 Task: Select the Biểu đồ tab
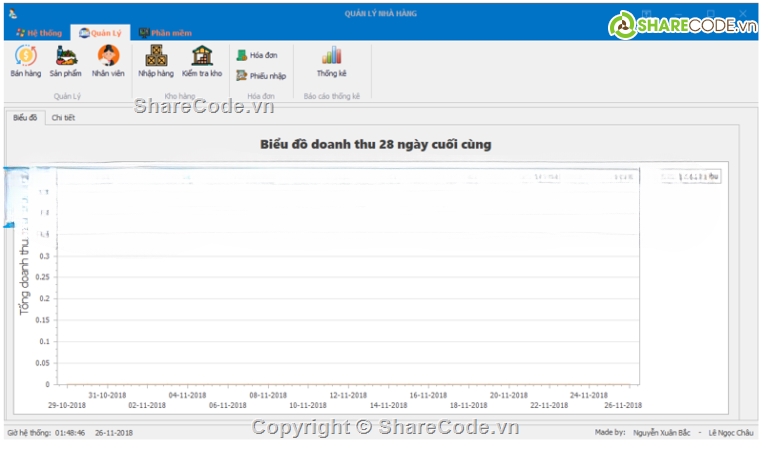(25, 118)
